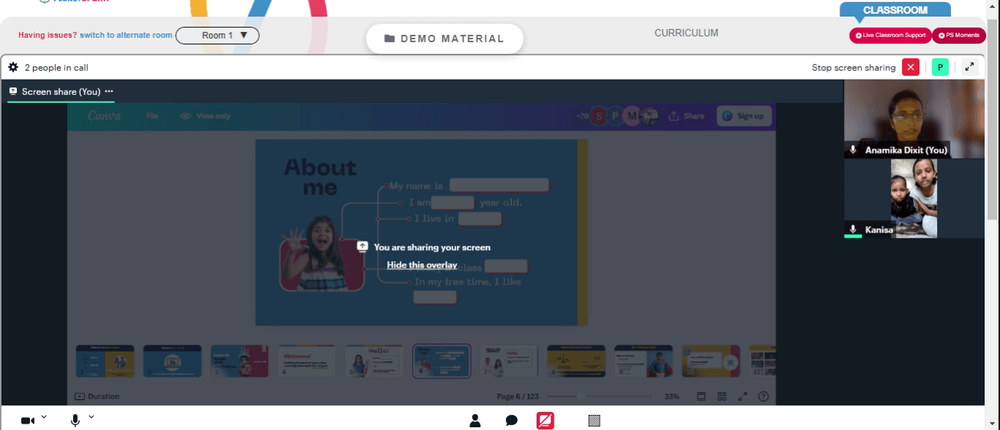Image resolution: width=1000 pixels, height=430 pixels.
Task: Click the gray square icon in bottom bar
Action: pyautogui.click(x=594, y=420)
